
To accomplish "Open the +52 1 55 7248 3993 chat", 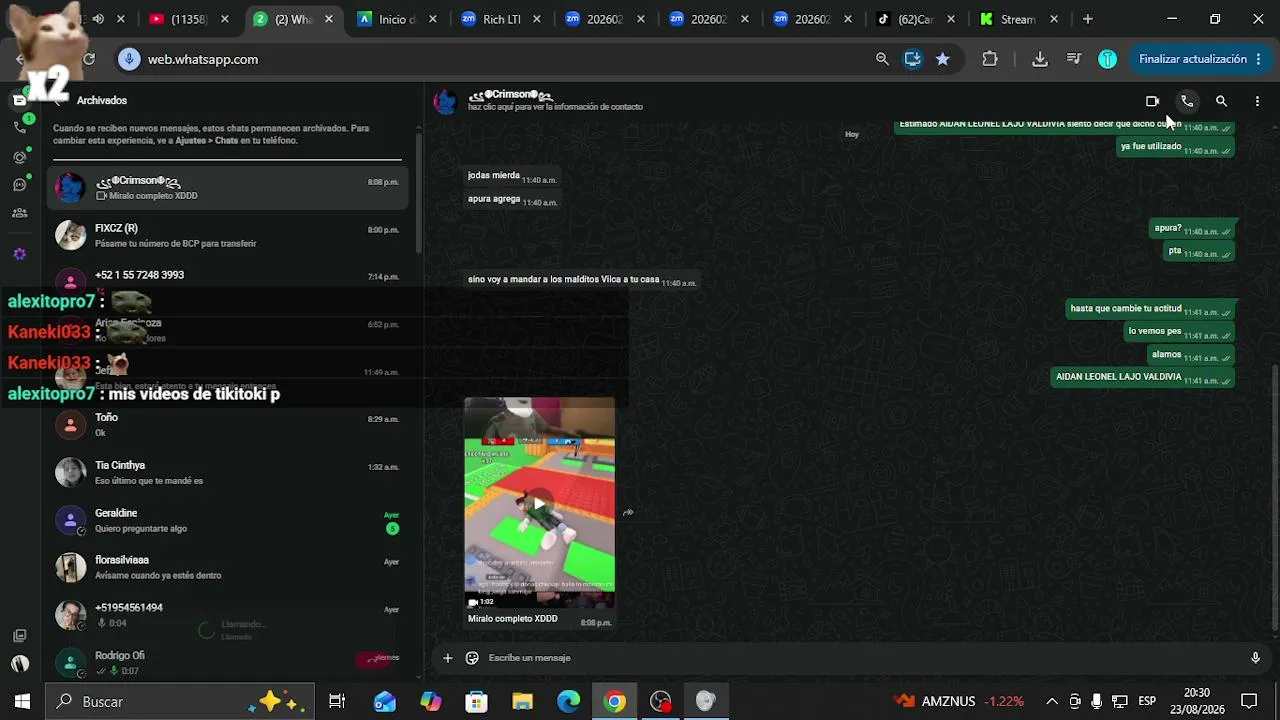I will (228, 281).
